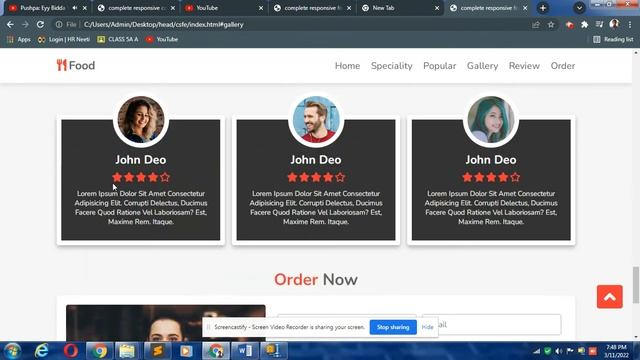
Task: Open the CLASS 5A A bookmark
Action: point(118,39)
